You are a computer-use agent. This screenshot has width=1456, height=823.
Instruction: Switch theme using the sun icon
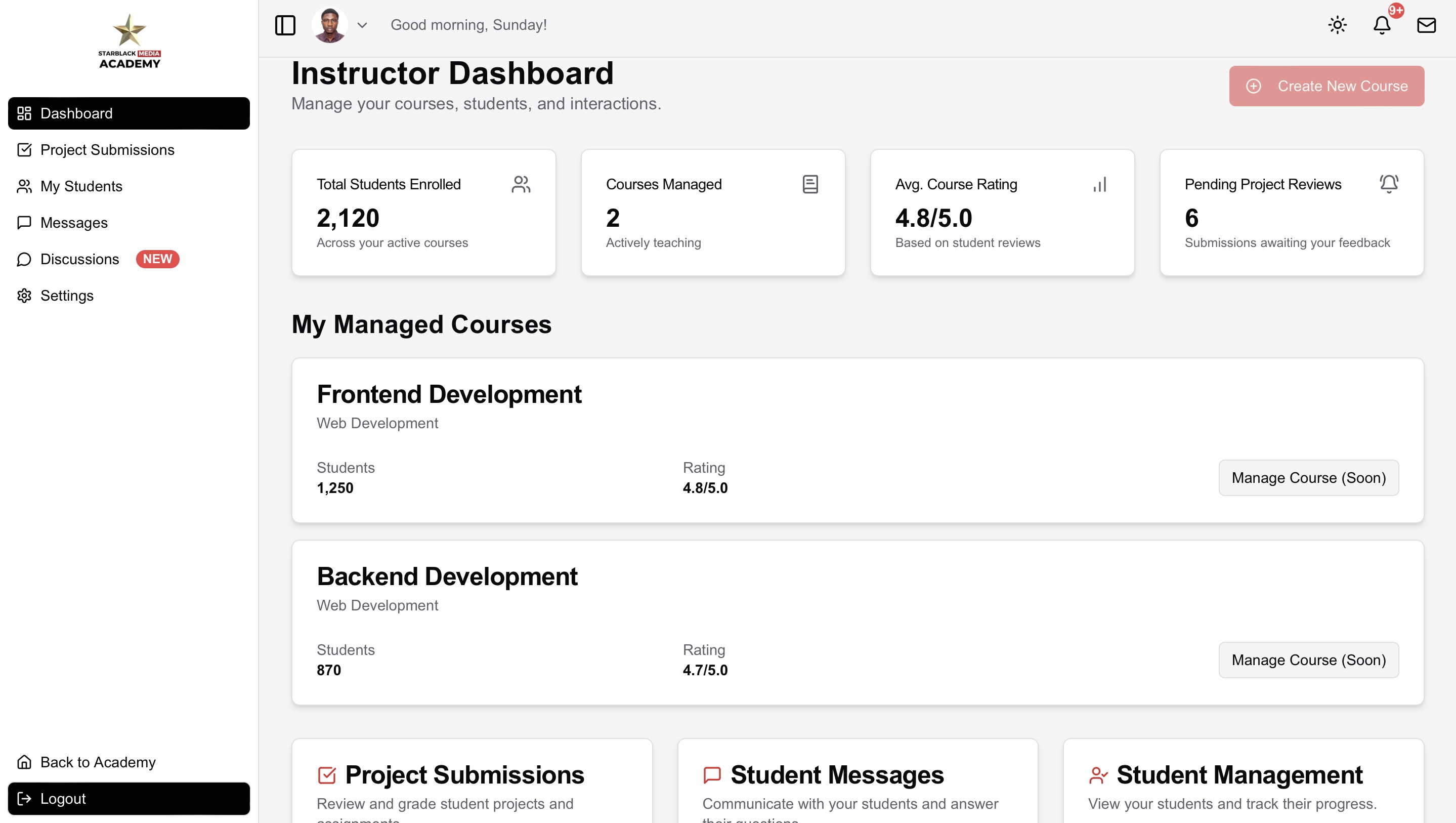[1337, 25]
